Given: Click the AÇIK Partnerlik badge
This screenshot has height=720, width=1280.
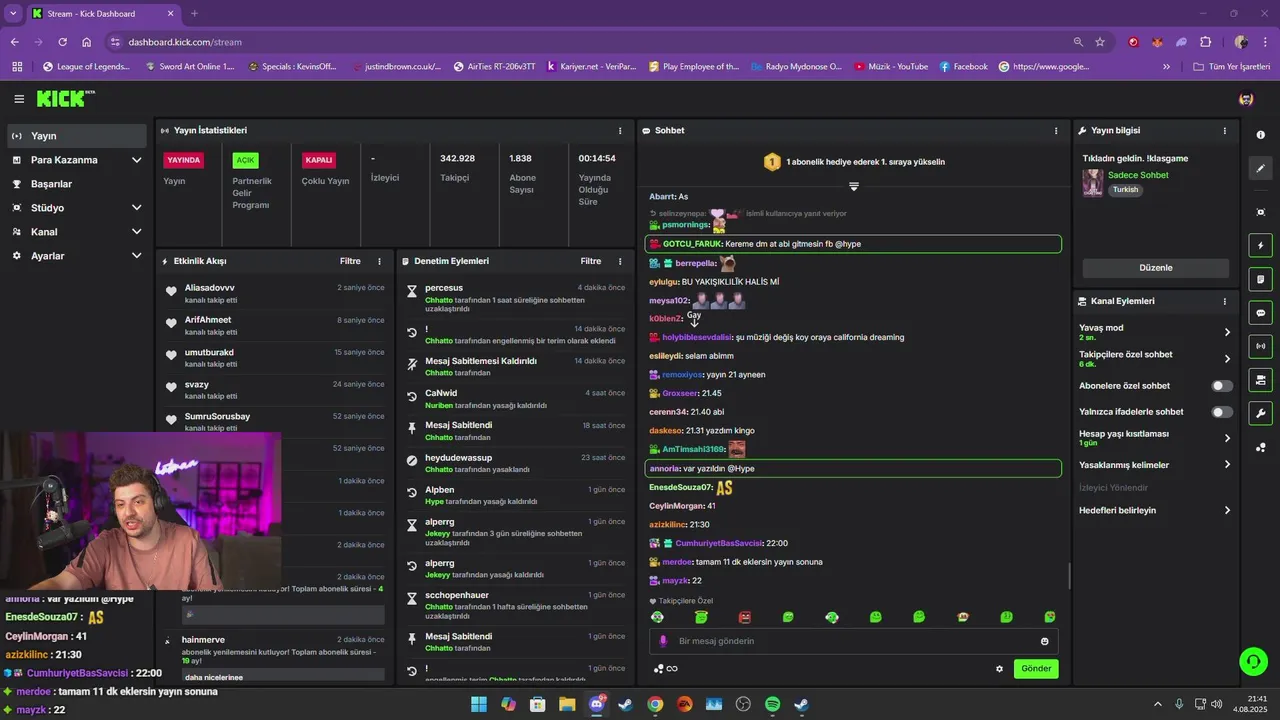Looking at the screenshot, I should coord(245,160).
